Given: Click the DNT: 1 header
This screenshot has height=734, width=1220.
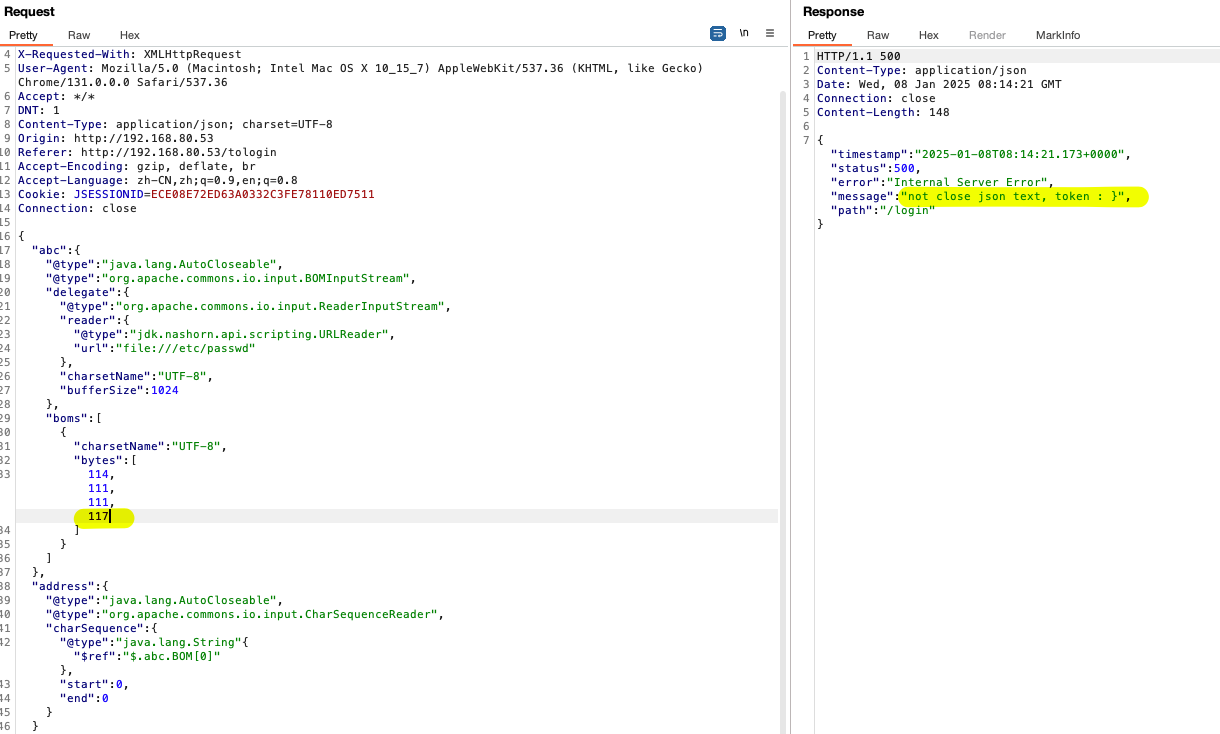Looking at the screenshot, I should click(39, 110).
